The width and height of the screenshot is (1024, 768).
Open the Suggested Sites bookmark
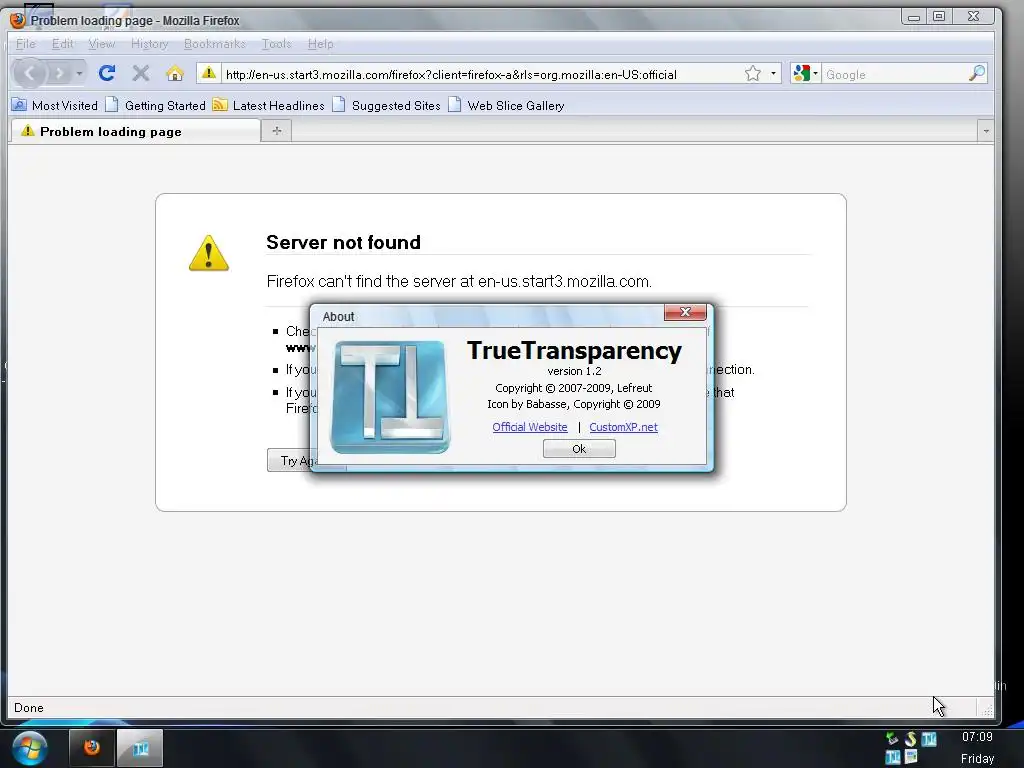tap(386, 105)
